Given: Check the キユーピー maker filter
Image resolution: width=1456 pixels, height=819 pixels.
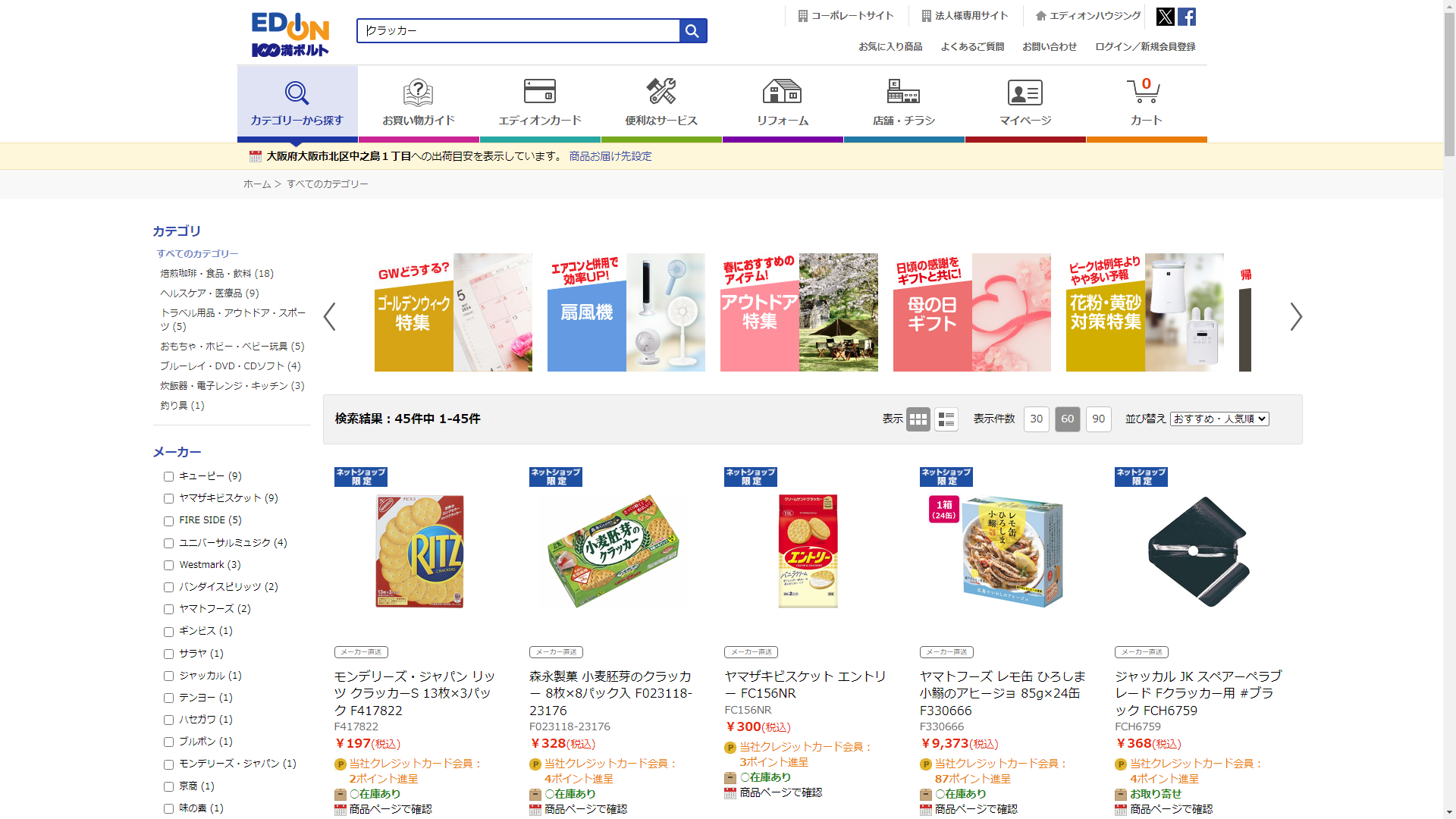Looking at the screenshot, I should 168,477.
